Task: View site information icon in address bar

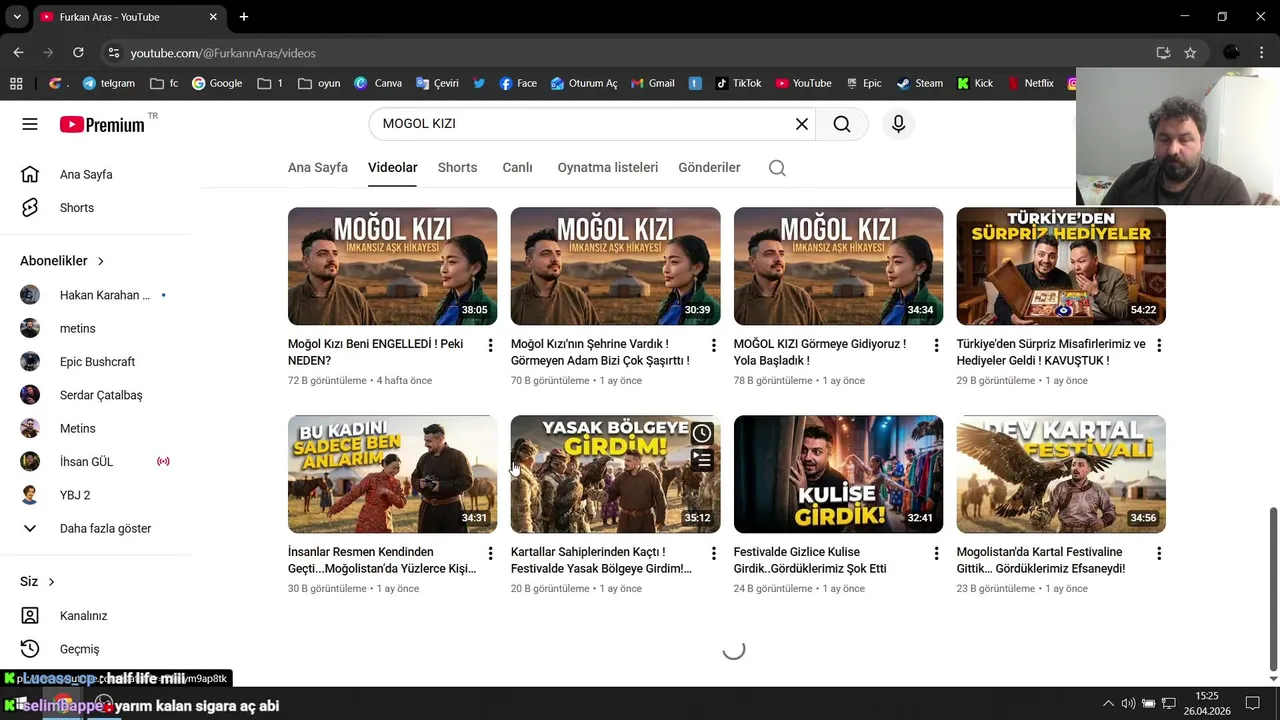Action: (x=113, y=53)
